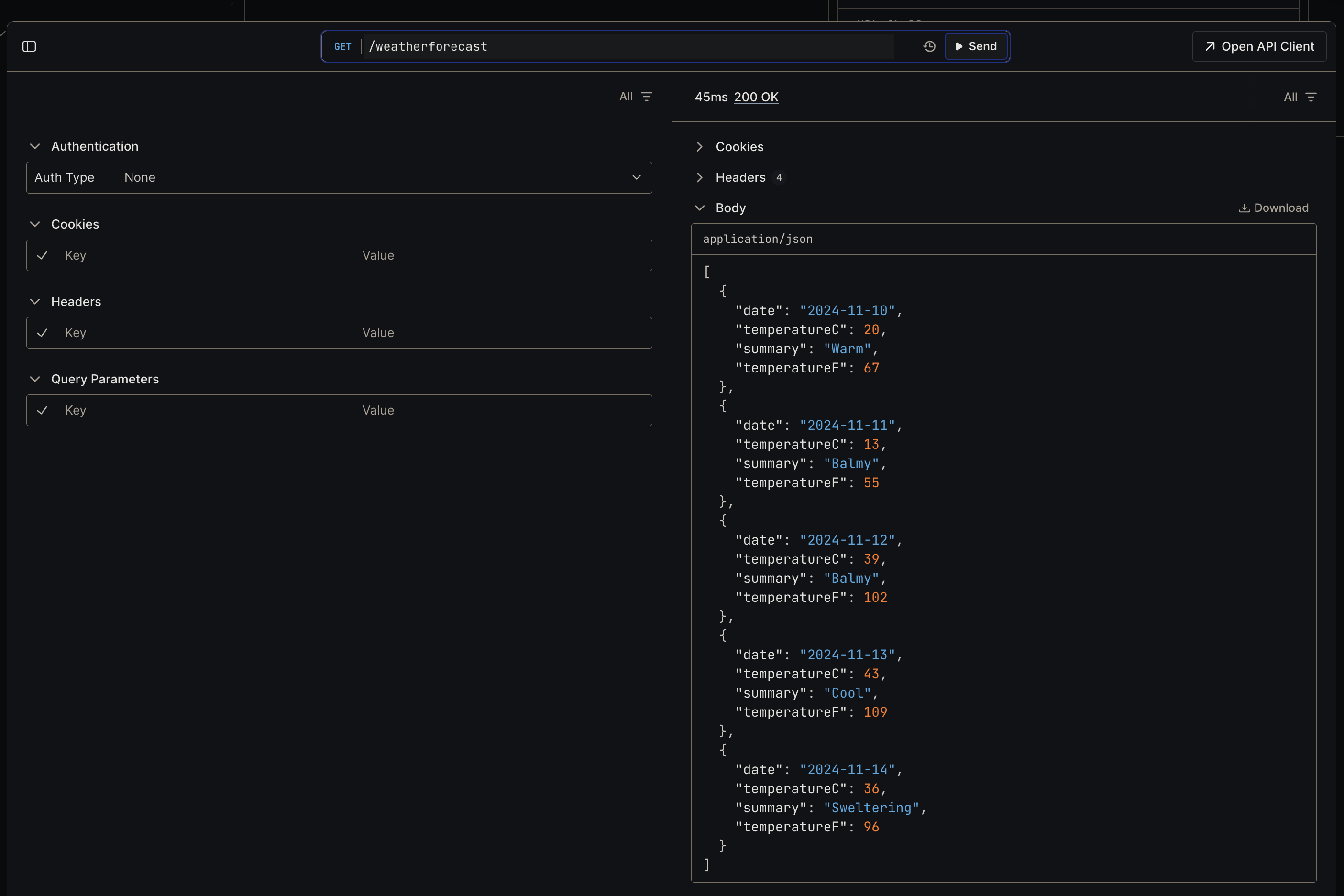Image resolution: width=1344 pixels, height=896 pixels.
Task: Click the Headers Key field
Action: point(205,333)
